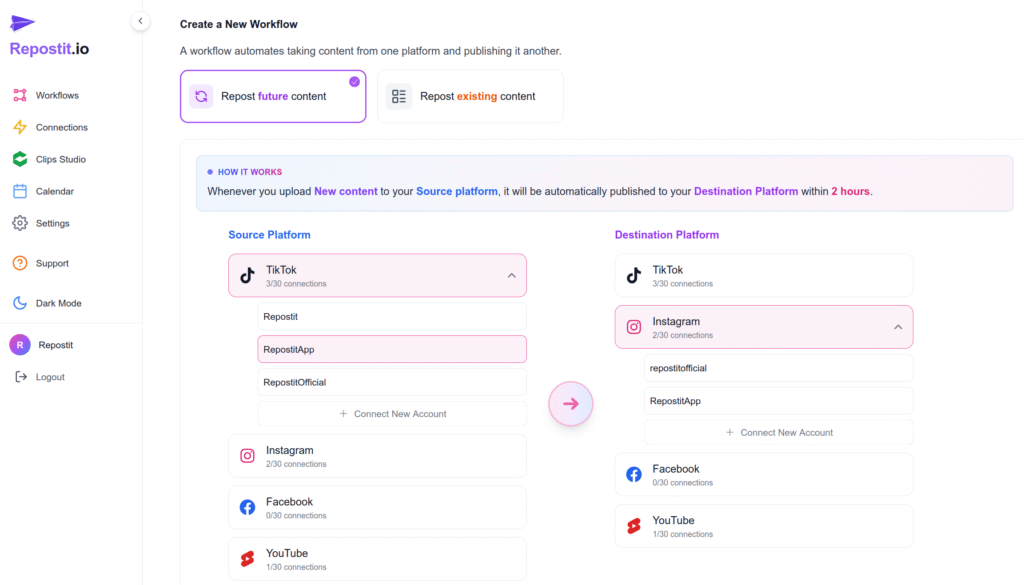
Task: Click the pink arrow between source and destination
Action: [571, 404]
